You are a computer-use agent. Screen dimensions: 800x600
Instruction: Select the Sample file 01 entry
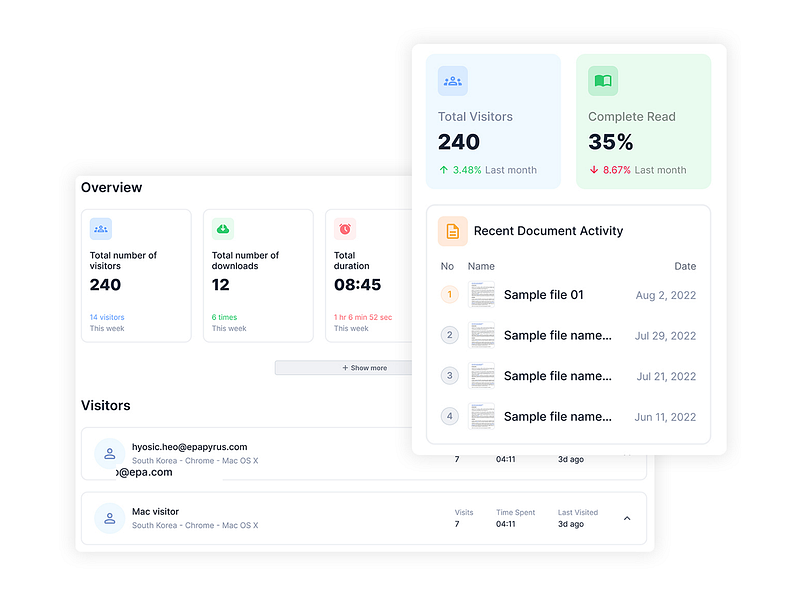click(x=546, y=294)
